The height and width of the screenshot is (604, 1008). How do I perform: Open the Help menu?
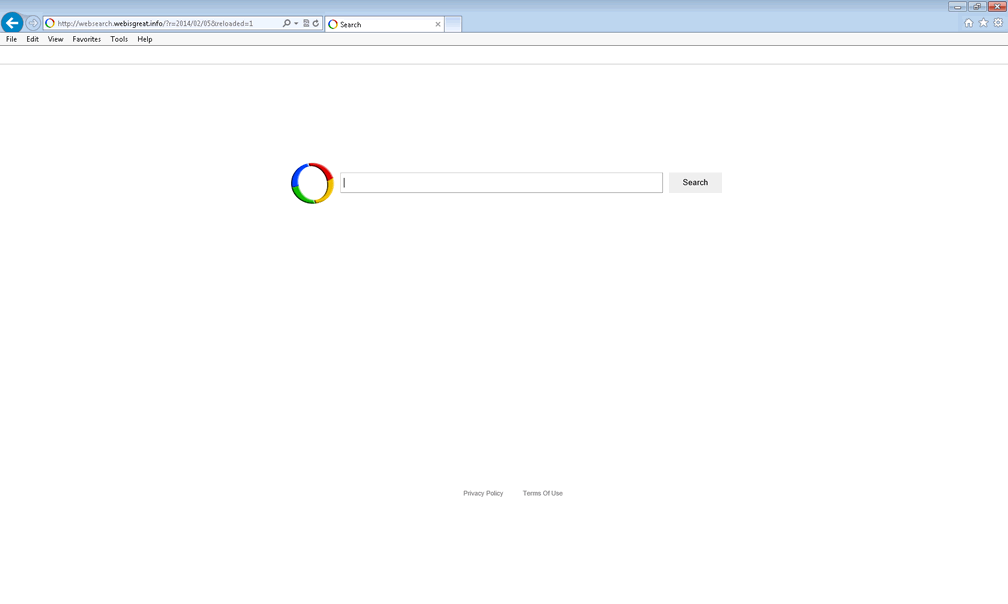coord(145,39)
